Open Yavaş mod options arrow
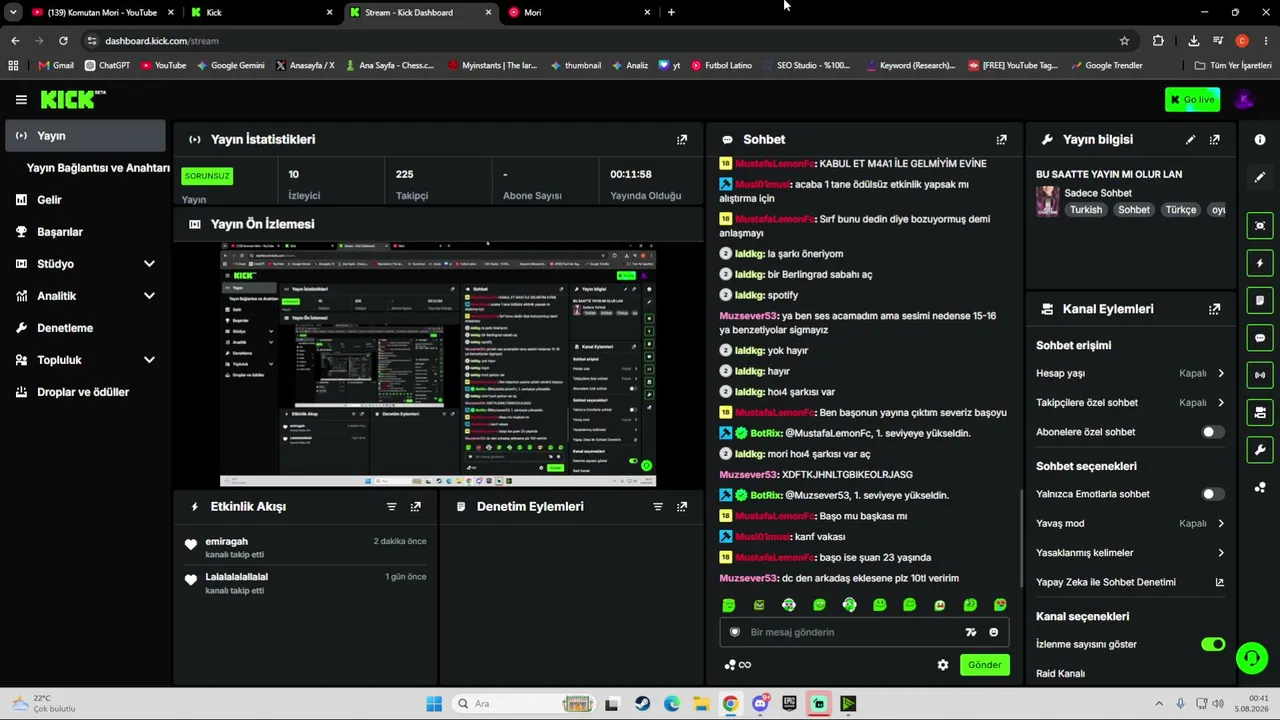 1221,523
